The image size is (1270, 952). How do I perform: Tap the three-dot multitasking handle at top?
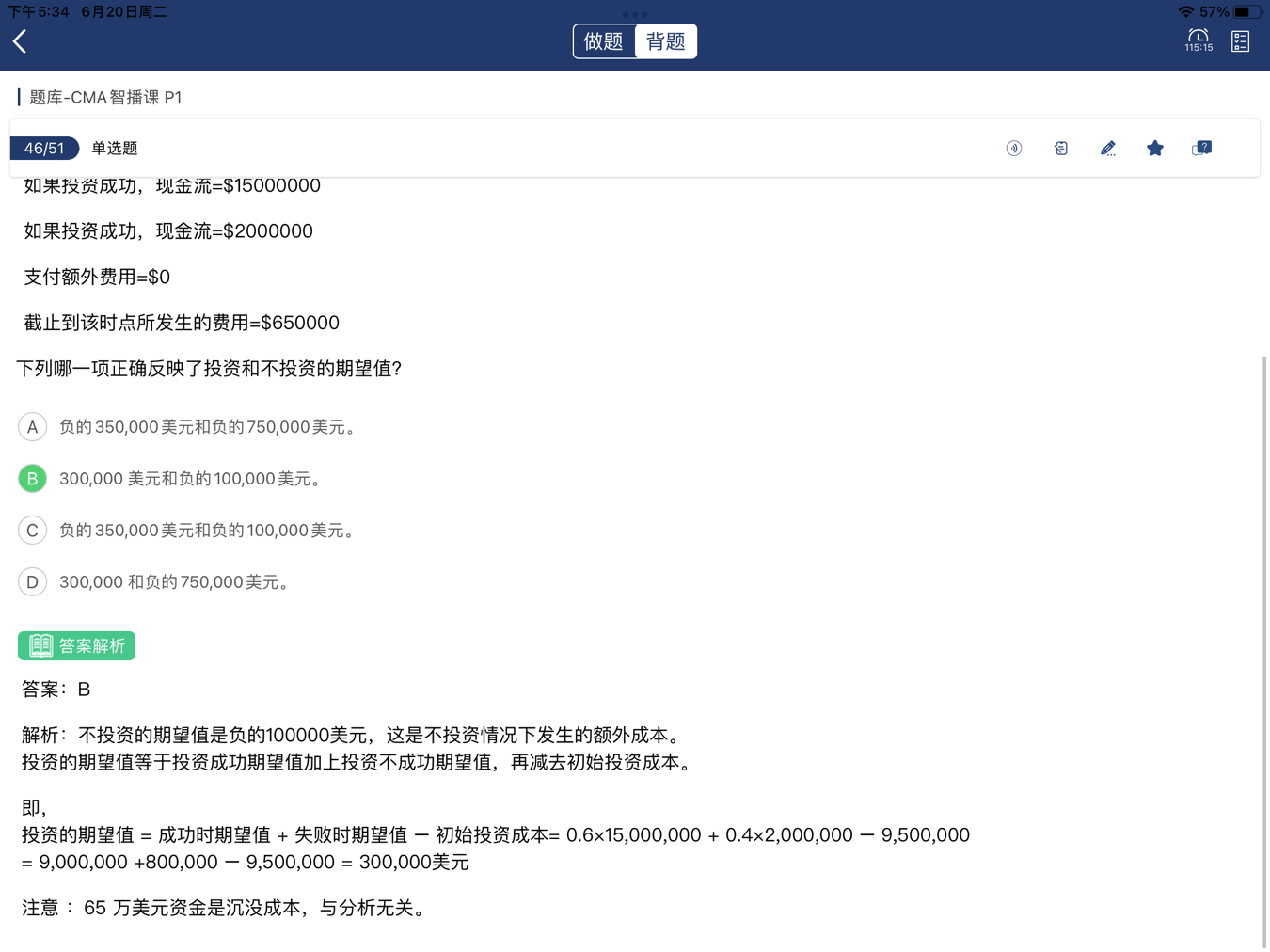(x=635, y=14)
